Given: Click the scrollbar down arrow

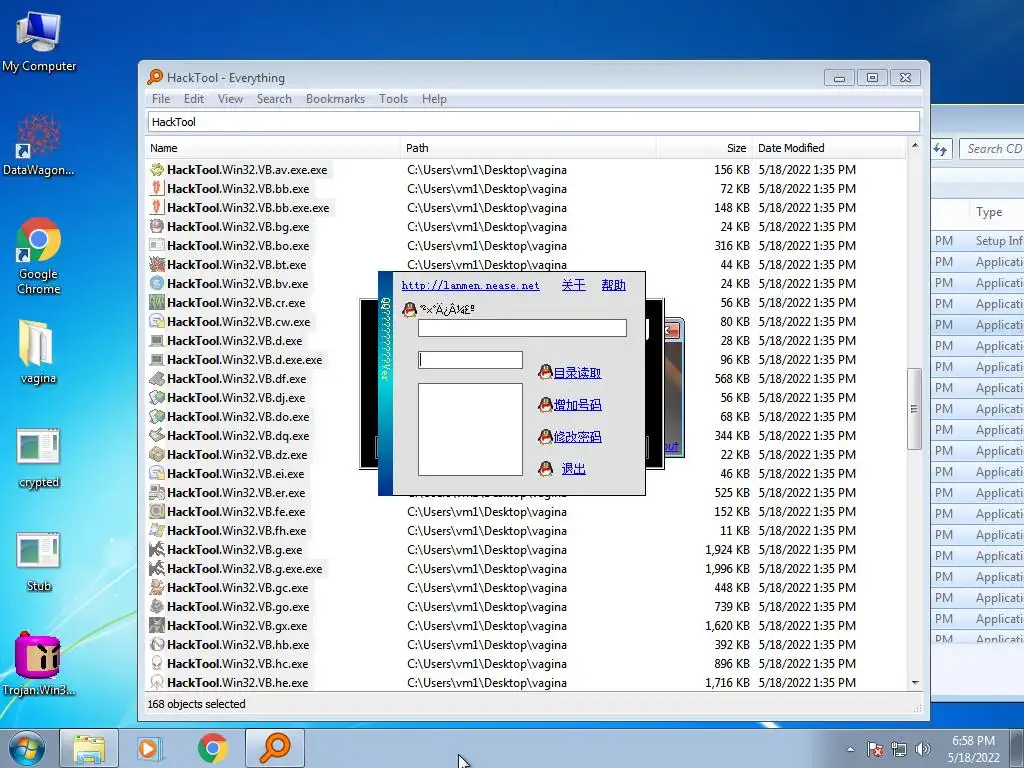Looking at the screenshot, I should [914, 682].
